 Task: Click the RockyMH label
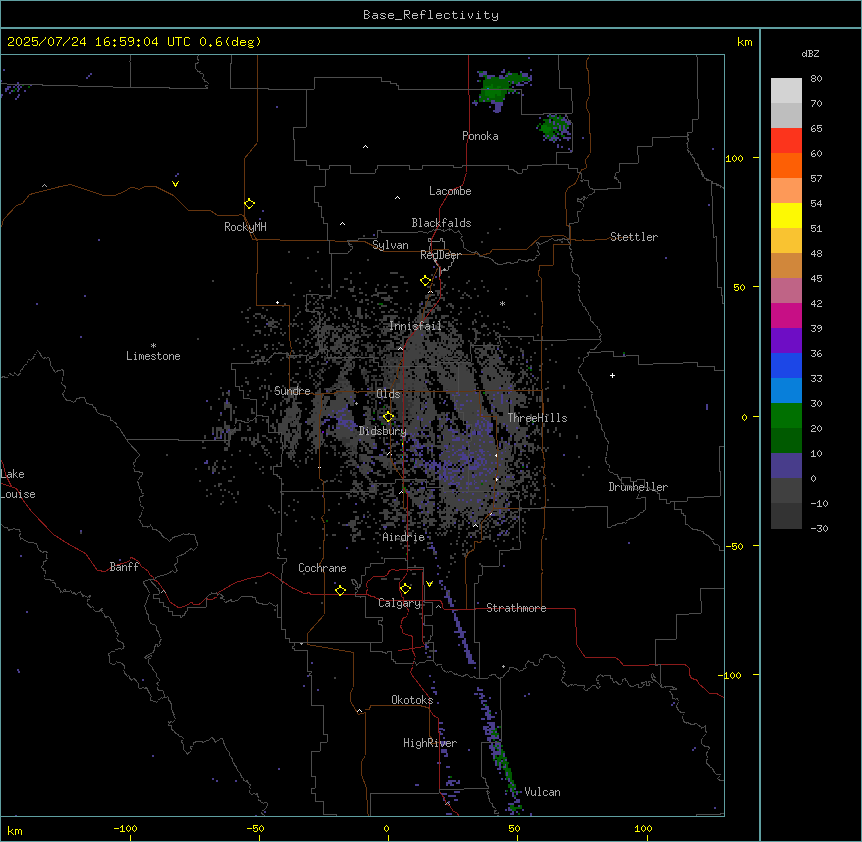245,227
